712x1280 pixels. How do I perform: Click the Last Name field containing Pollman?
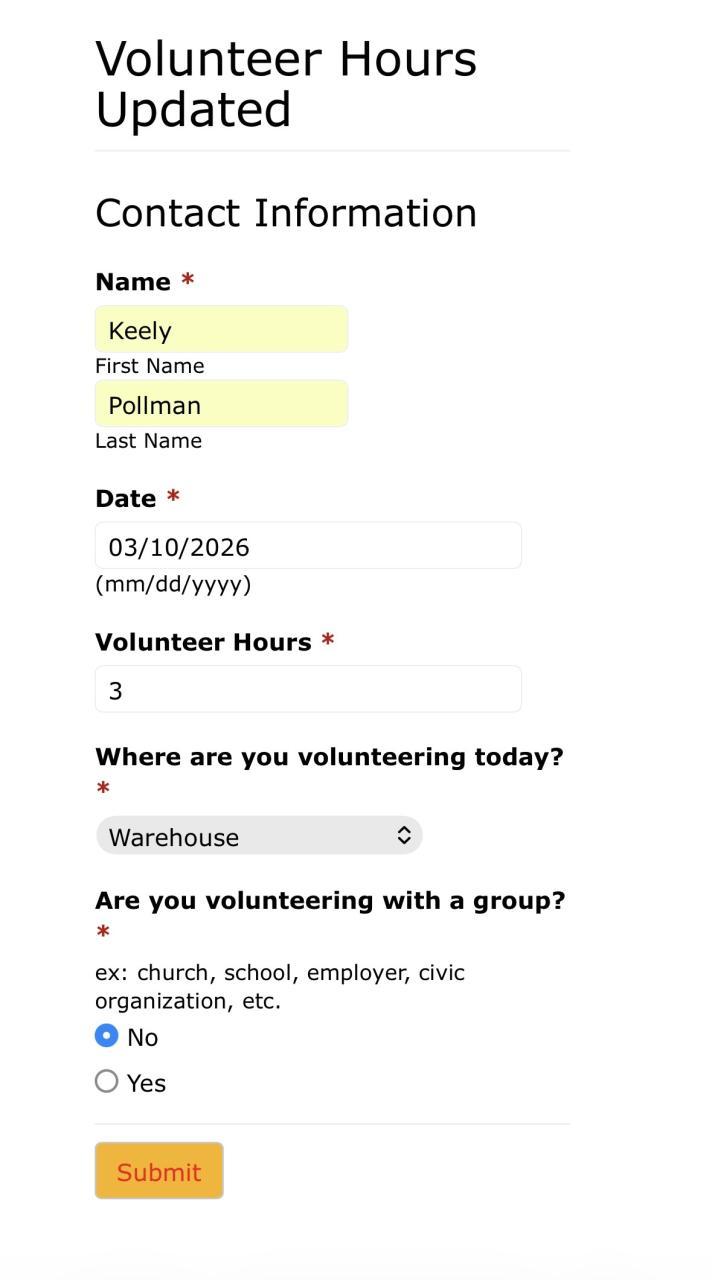pyautogui.click(x=221, y=405)
